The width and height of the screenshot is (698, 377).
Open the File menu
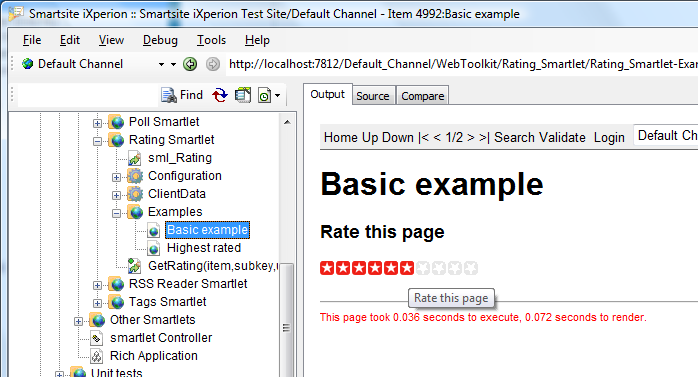tap(32, 40)
